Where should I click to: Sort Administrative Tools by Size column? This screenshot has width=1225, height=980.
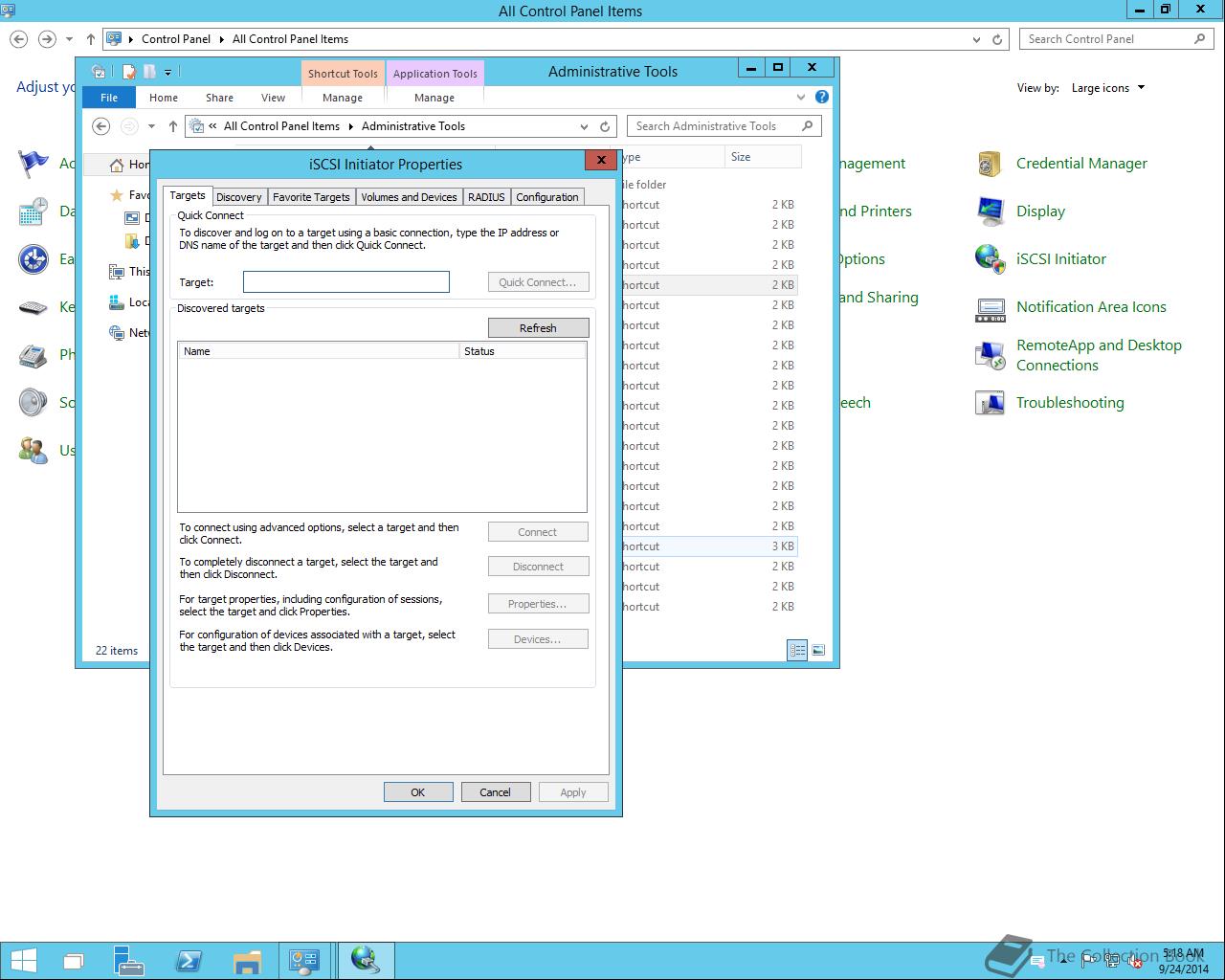click(x=764, y=157)
